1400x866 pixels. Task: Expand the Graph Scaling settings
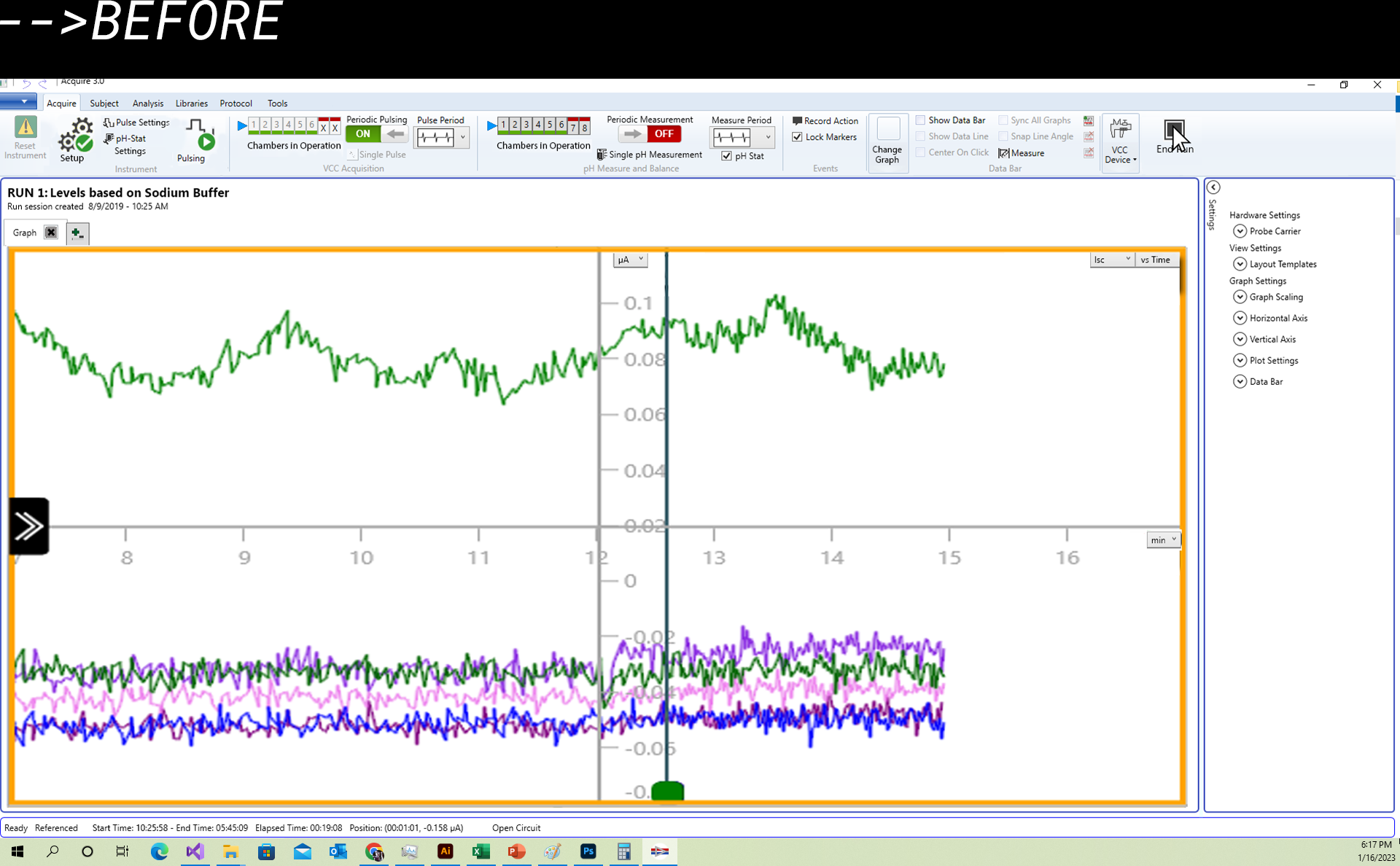coord(1240,297)
